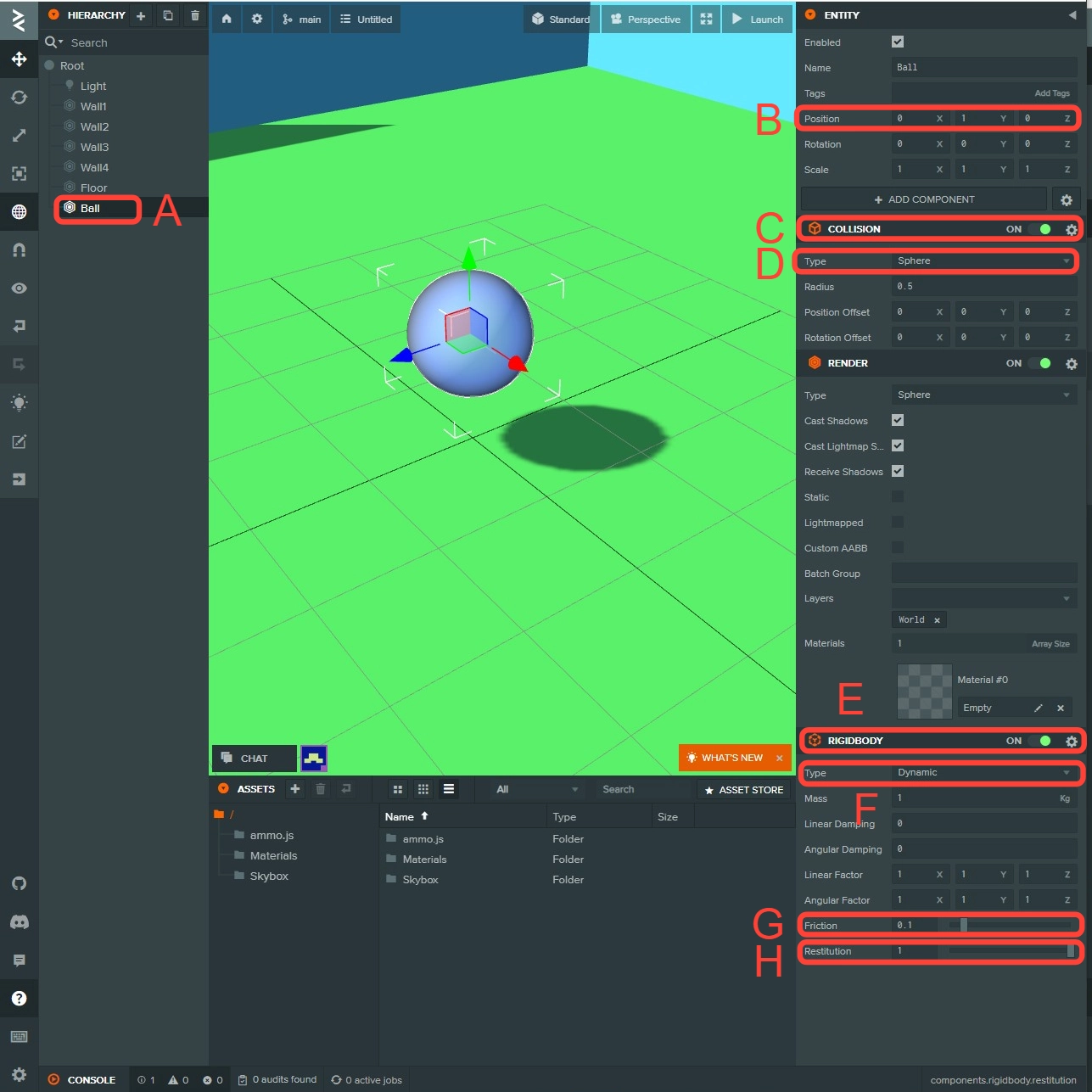
Task: Open the Perspective camera menu
Action: tap(646, 19)
